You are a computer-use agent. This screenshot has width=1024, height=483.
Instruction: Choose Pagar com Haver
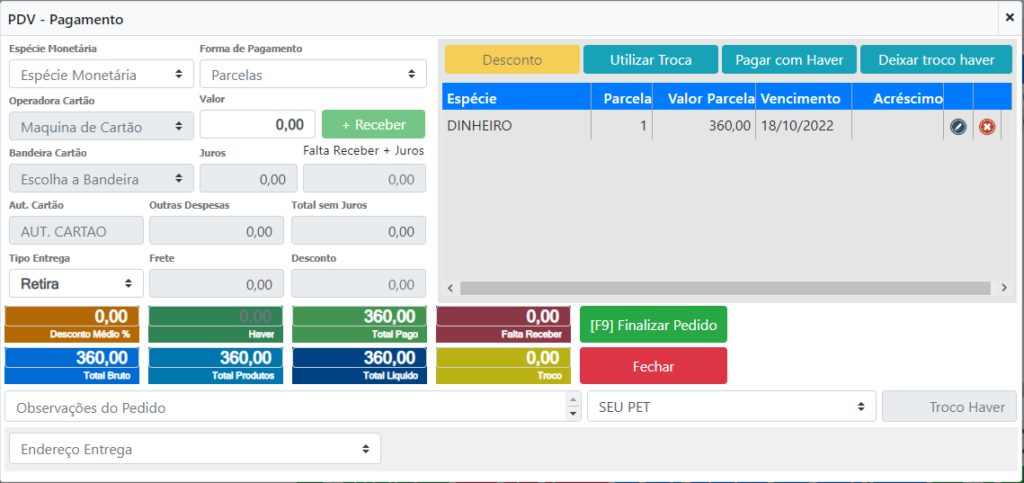788,60
